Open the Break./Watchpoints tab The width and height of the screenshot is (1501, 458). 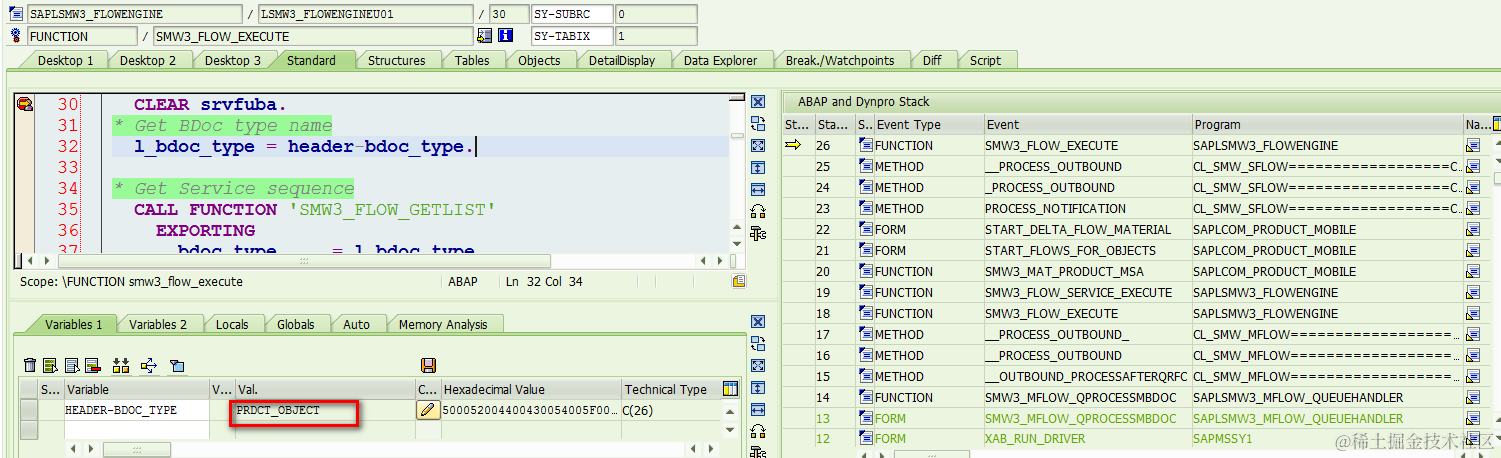pyautogui.click(x=839, y=60)
